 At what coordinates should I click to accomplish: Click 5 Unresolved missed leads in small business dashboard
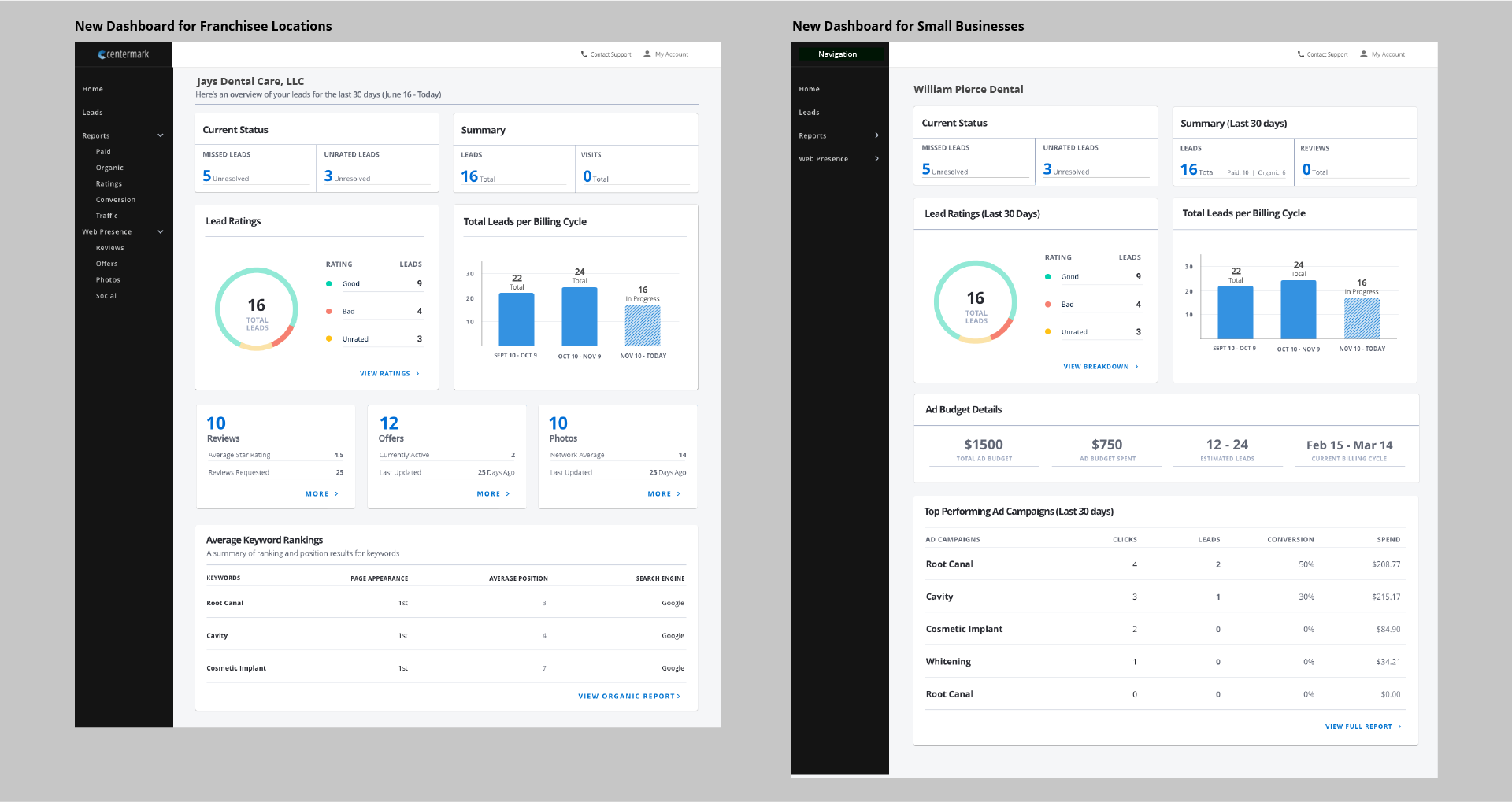coord(945,170)
